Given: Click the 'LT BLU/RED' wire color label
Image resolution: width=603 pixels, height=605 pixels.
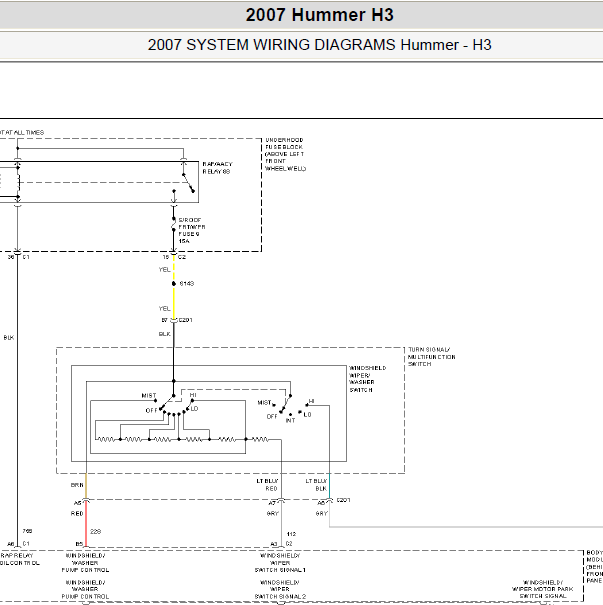Looking at the screenshot, I should tap(267, 485).
